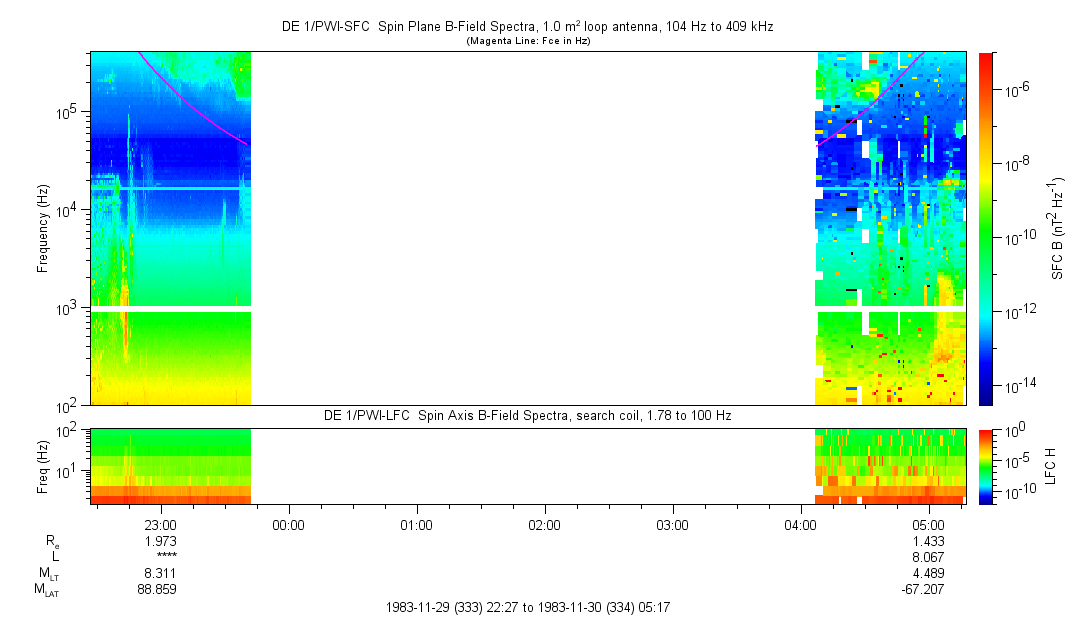Click the 05:00 time axis label
The image size is (1083, 620).
(x=928, y=525)
